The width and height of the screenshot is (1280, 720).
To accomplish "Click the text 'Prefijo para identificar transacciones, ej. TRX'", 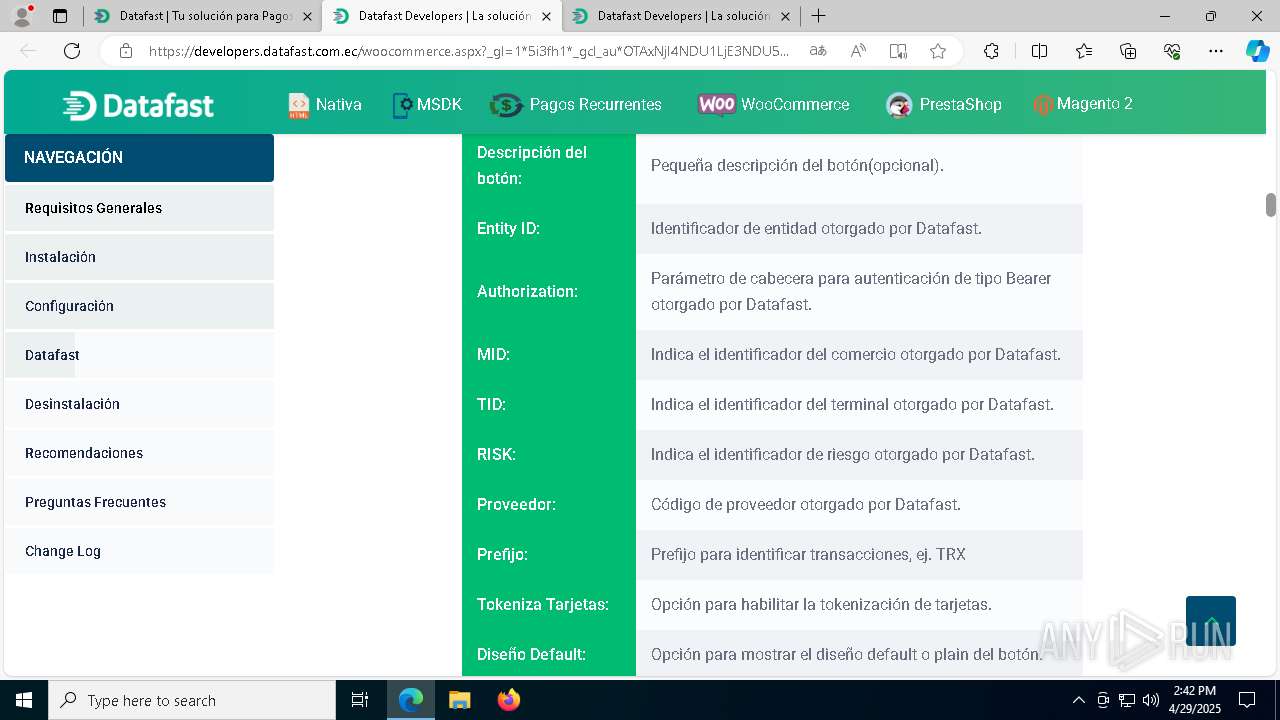I will click(x=808, y=554).
